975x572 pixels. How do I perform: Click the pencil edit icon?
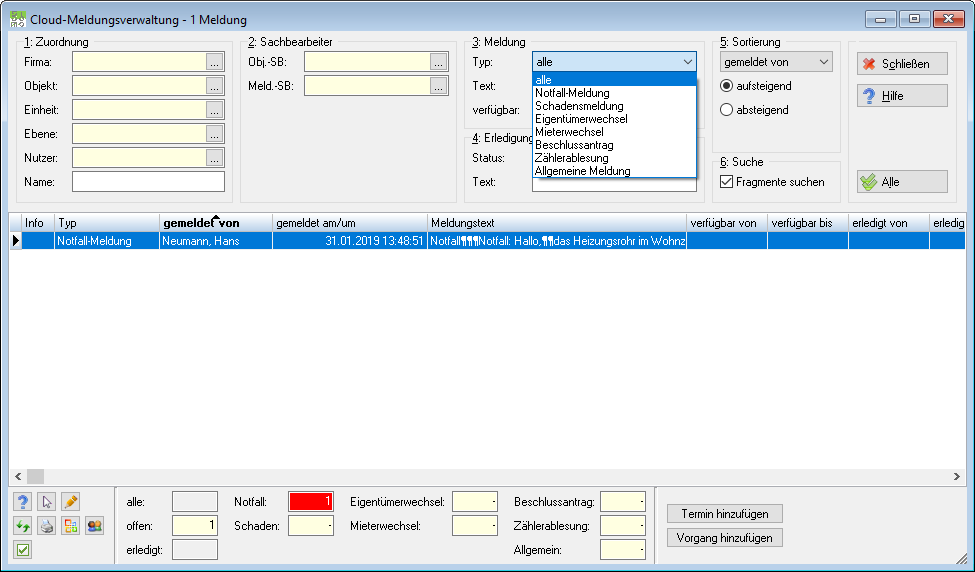tap(70, 502)
